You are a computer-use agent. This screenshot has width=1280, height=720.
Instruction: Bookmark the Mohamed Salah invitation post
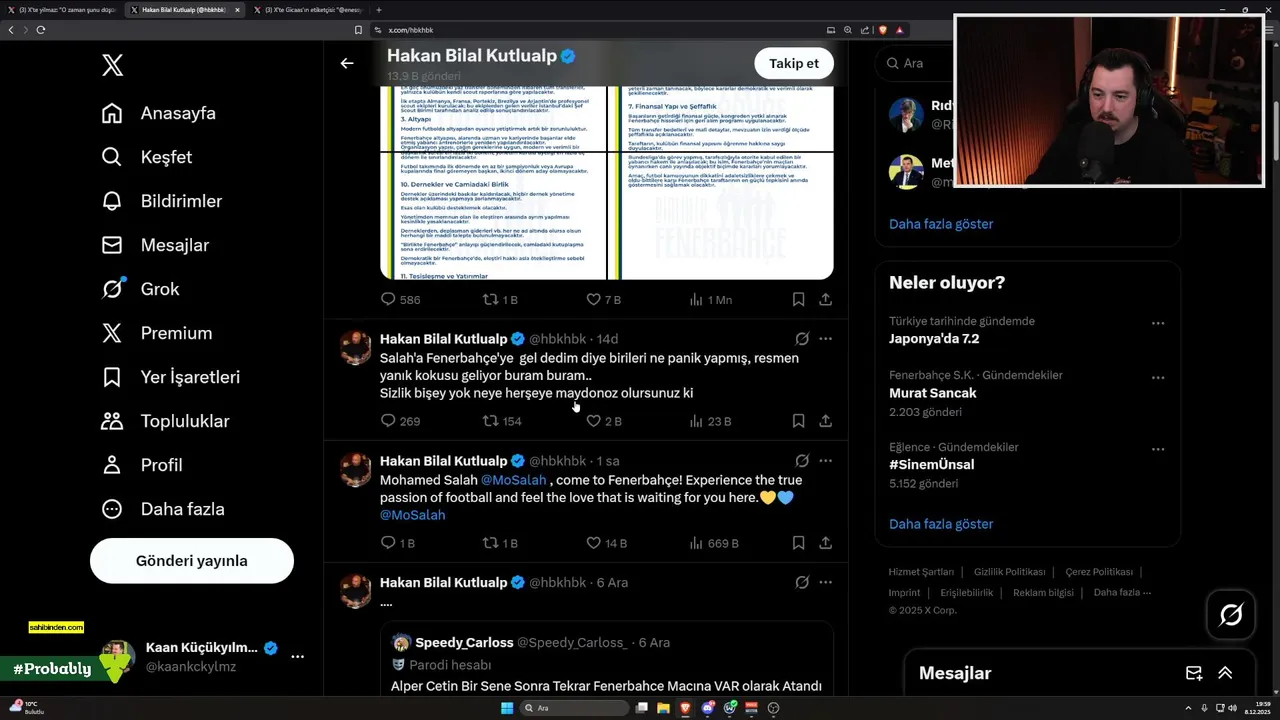[798, 543]
